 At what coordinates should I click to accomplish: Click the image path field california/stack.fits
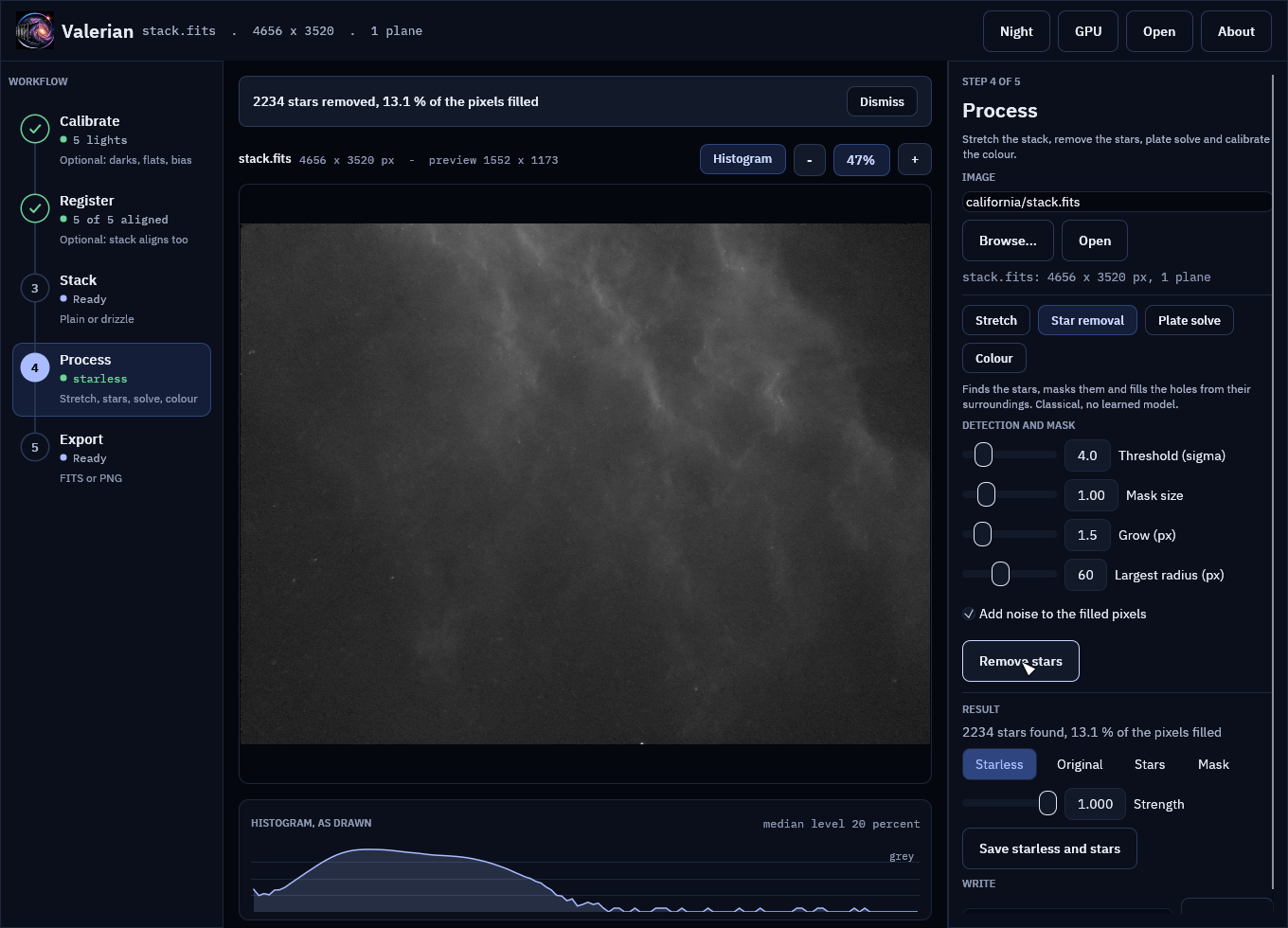[1118, 202]
